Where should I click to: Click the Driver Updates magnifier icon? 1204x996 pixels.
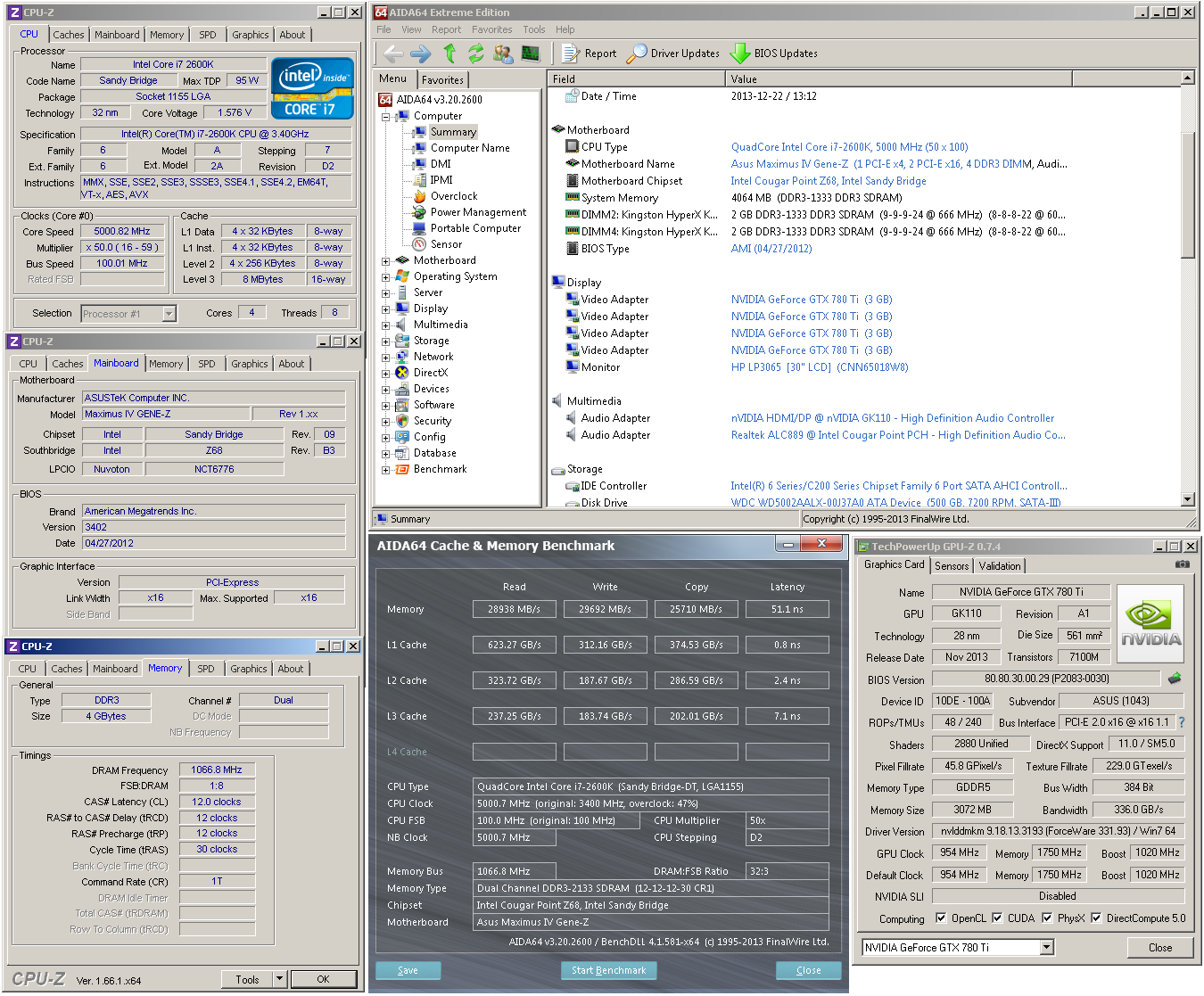pyautogui.click(x=636, y=54)
